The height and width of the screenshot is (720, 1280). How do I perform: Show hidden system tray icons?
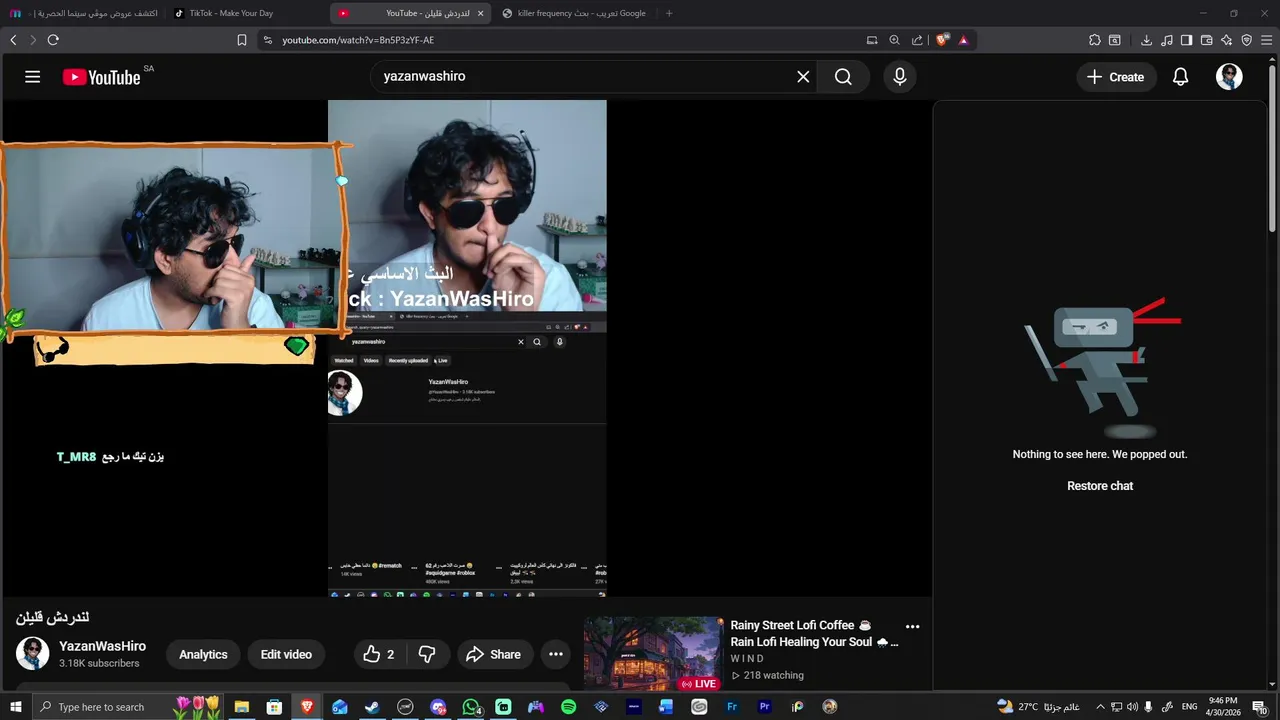(1100, 707)
